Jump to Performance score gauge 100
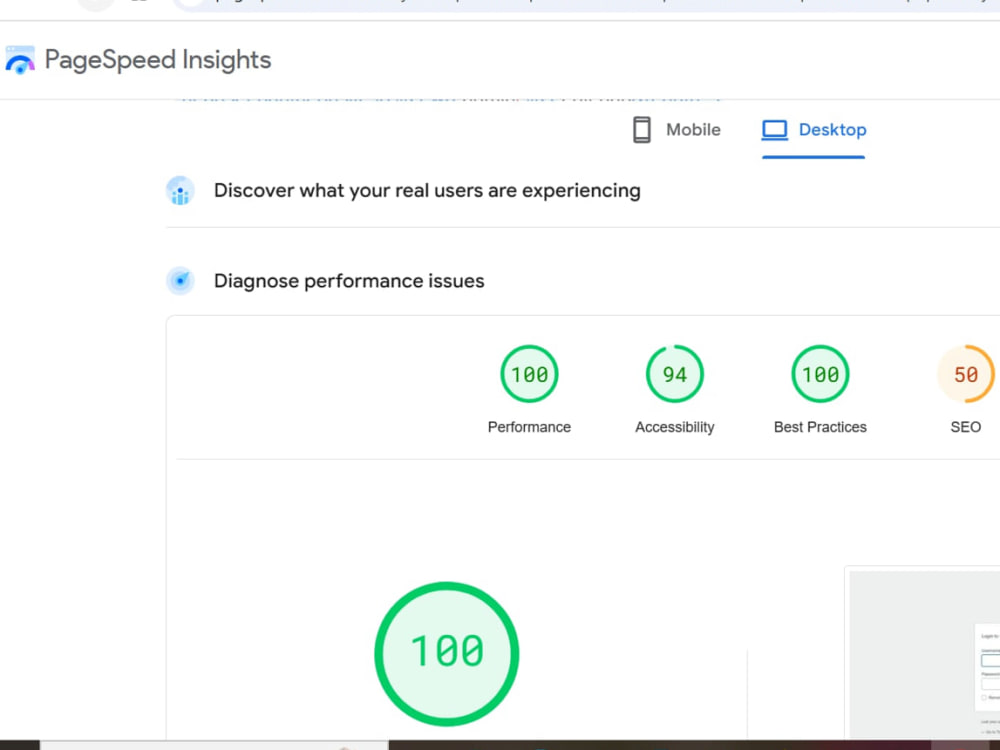Image resolution: width=1000 pixels, height=750 pixels. pyautogui.click(x=529, y=374)
